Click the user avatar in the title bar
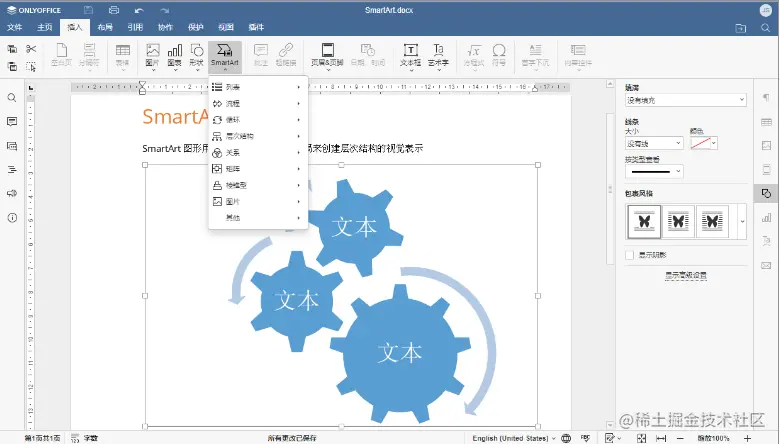The image size is (780, 444). [x=766, y=10]
